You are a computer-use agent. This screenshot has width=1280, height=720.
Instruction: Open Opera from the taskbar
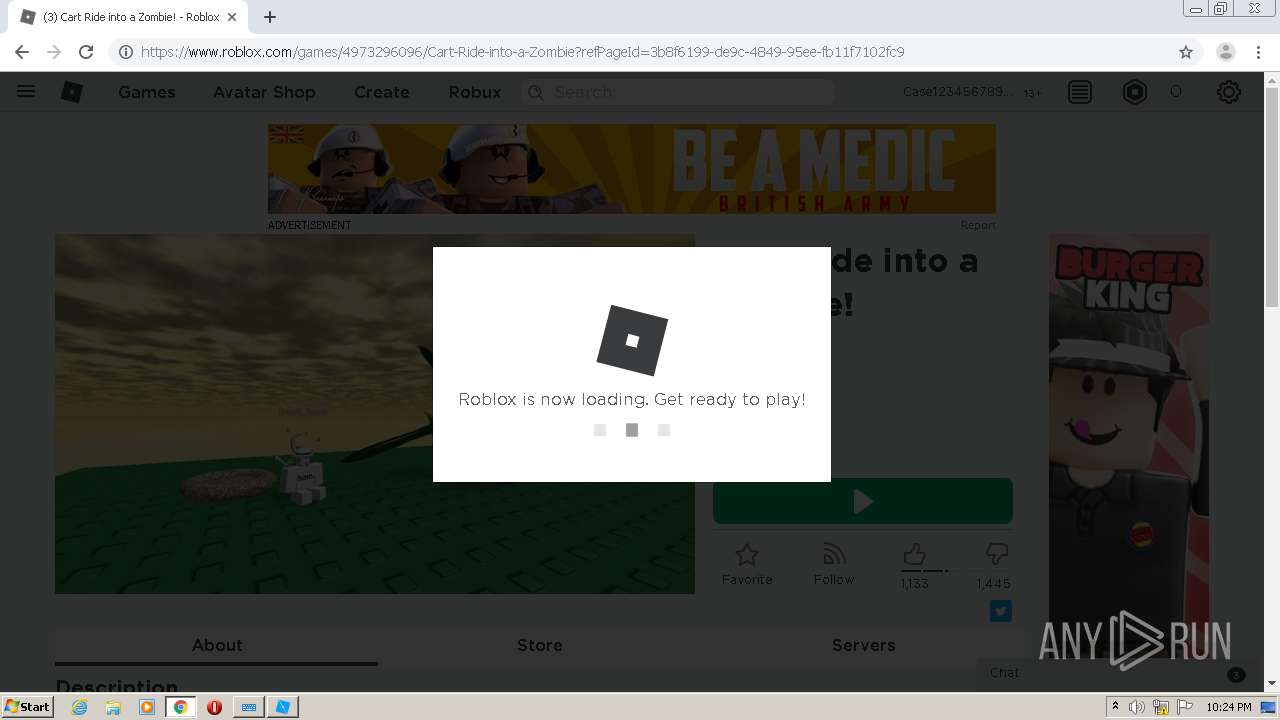[214, 707]
